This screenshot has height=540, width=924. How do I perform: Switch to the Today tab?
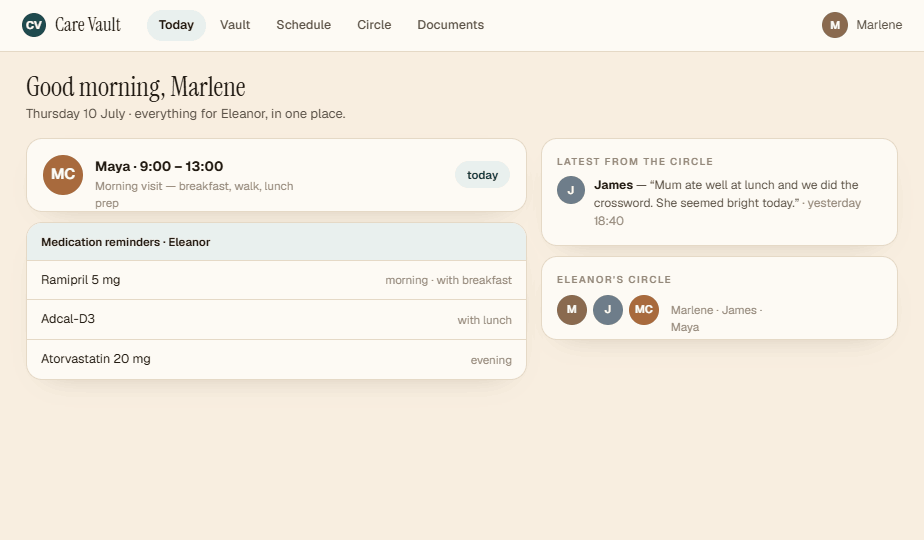click(x=176, y=25)
